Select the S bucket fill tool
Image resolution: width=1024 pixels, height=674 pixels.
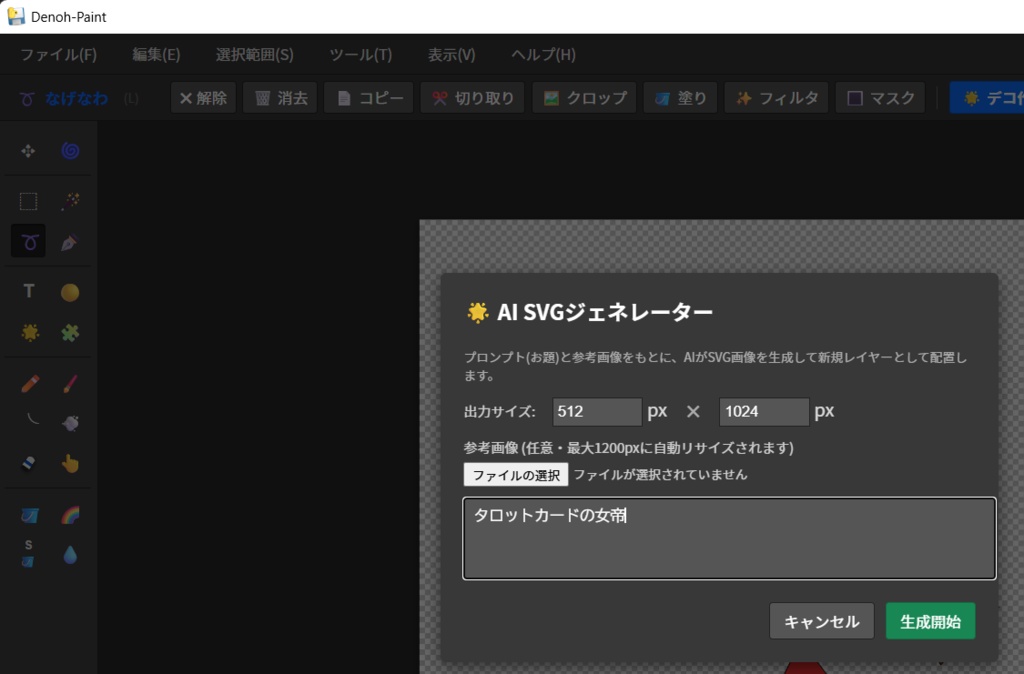pos(28,553)
